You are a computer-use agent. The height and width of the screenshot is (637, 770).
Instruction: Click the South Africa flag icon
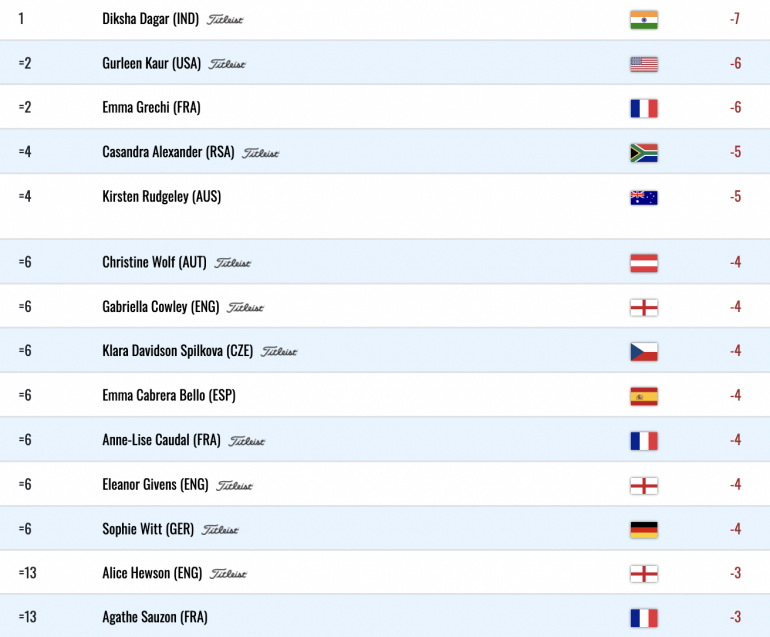(x=644, y=153)
